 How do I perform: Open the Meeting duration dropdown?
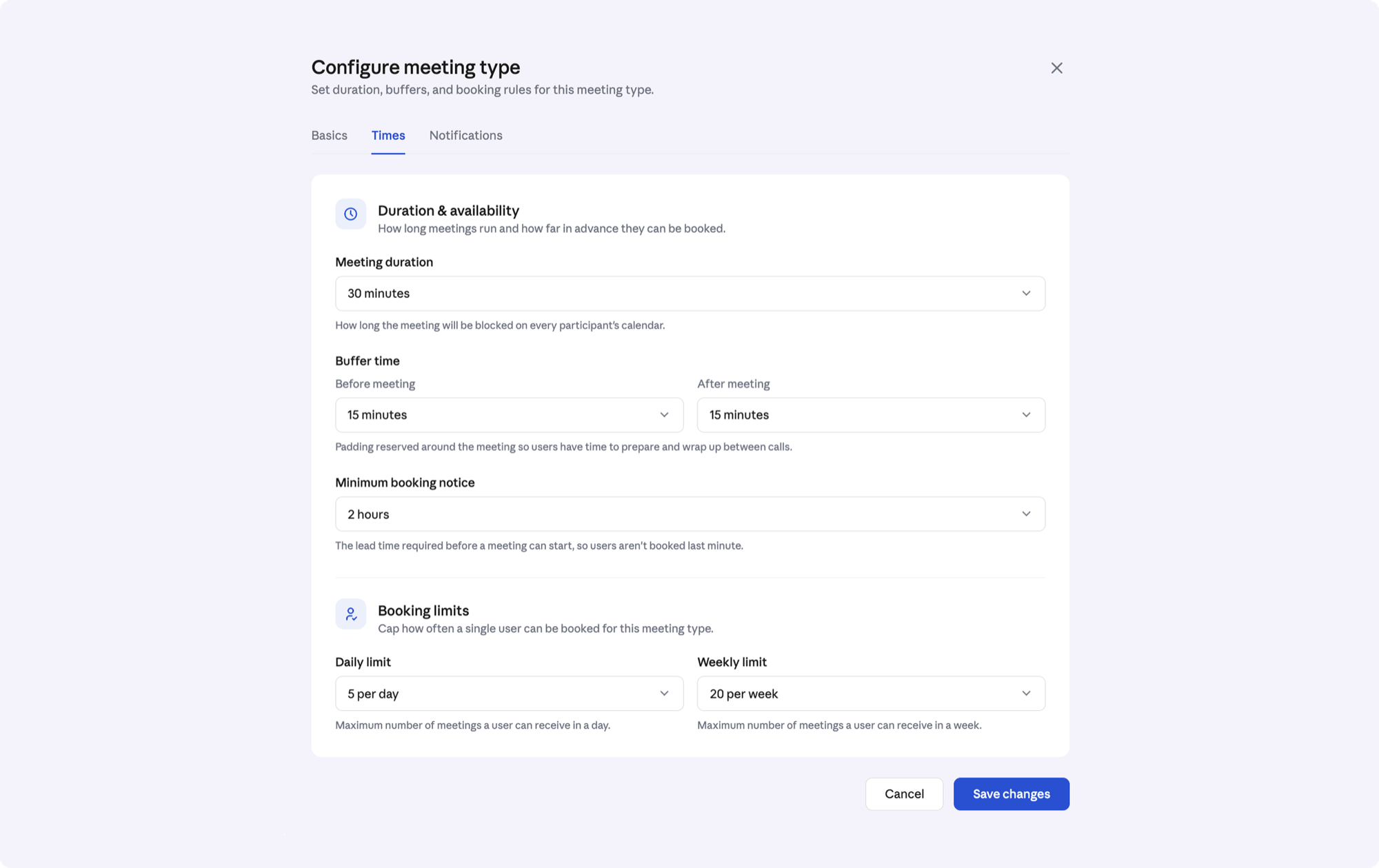(x=690, y=294)
